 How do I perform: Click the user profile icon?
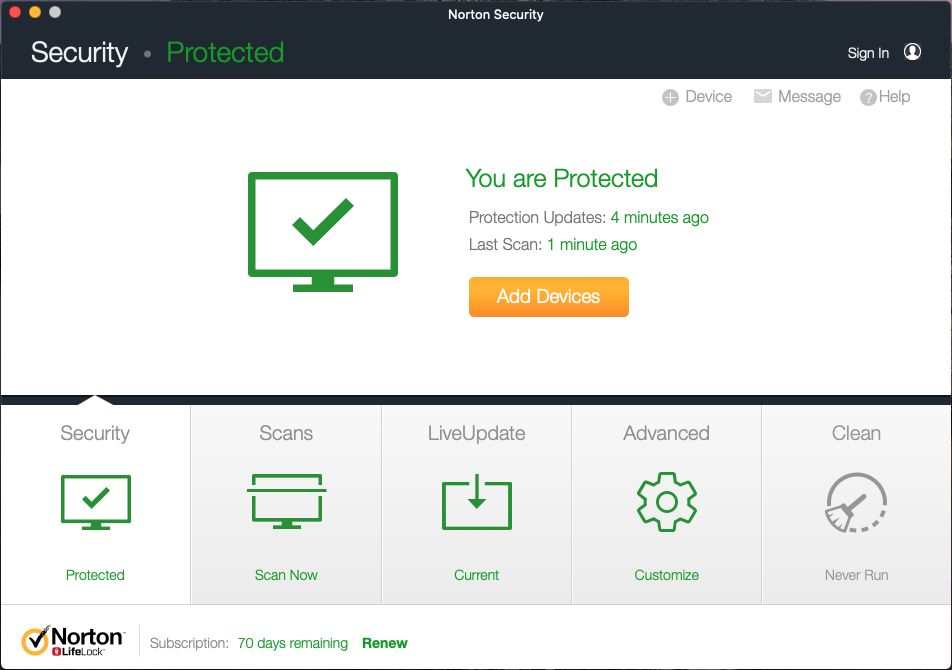pyautogui.click(x=912, y=52)
